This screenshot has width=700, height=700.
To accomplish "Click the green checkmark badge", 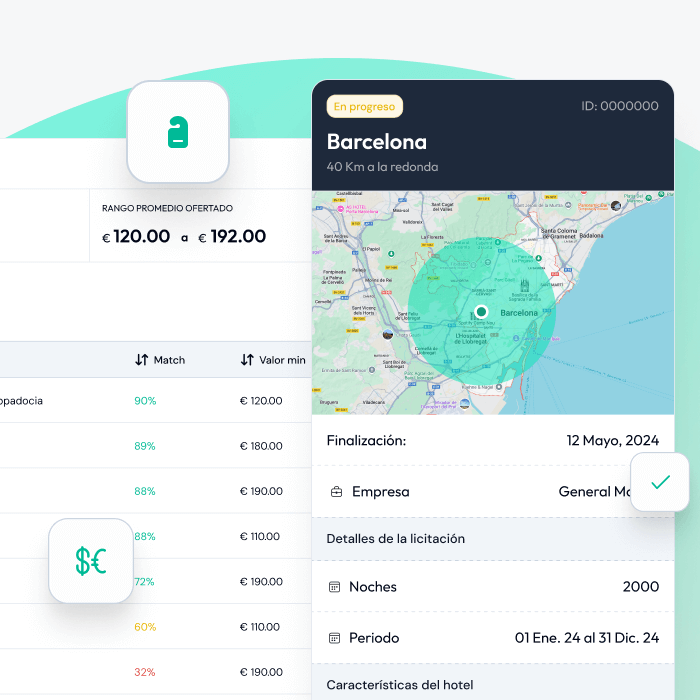I will tap(660, 482).
